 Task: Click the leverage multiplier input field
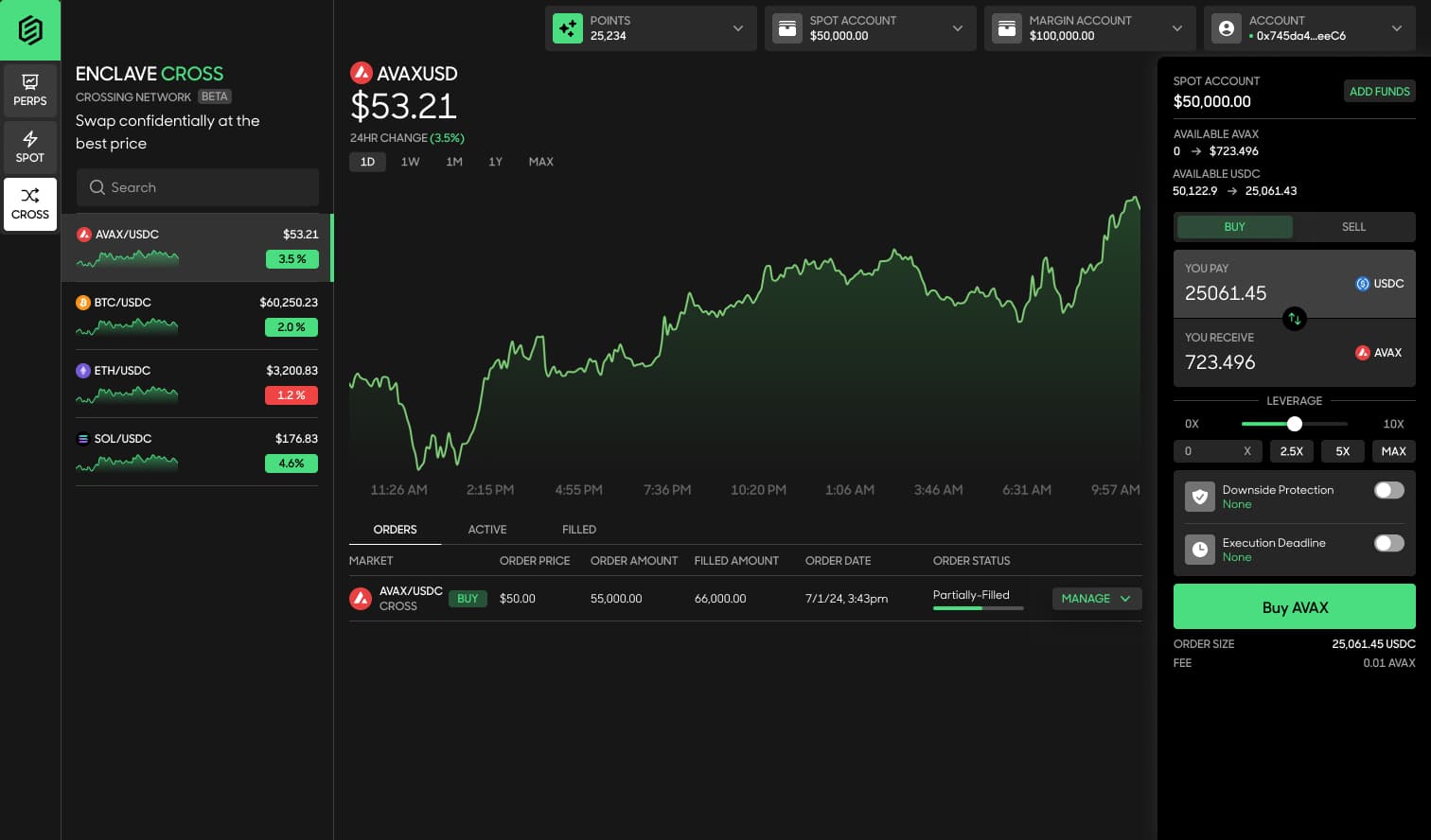(1217, 451)
